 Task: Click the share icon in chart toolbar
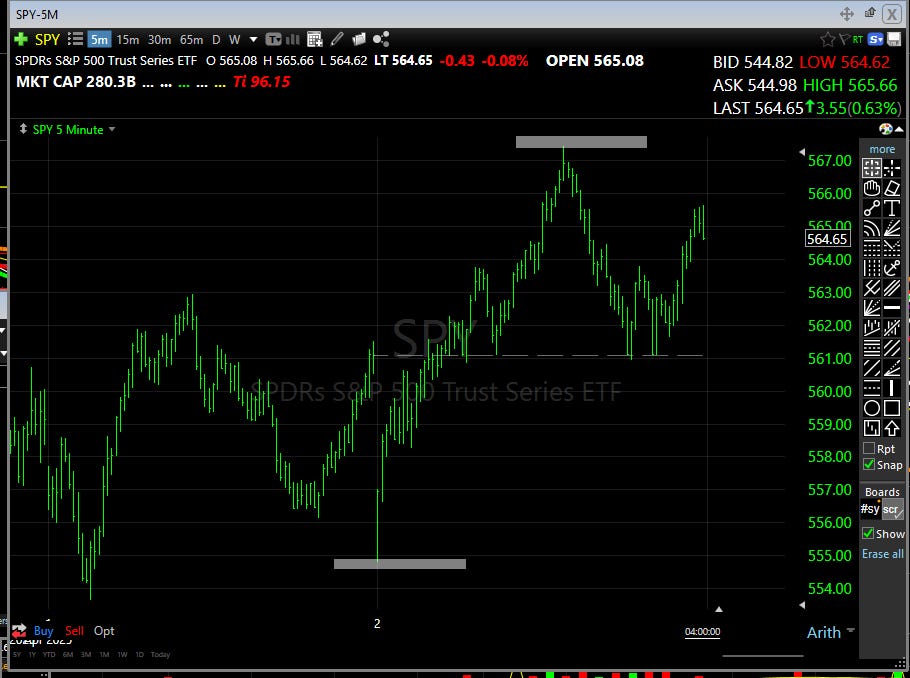(x=381, y=39)
